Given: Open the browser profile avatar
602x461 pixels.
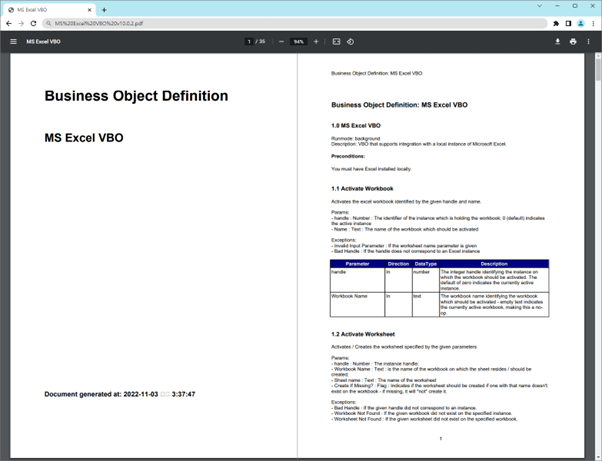Looking at the screenshot, I should [x=581, y=23].
